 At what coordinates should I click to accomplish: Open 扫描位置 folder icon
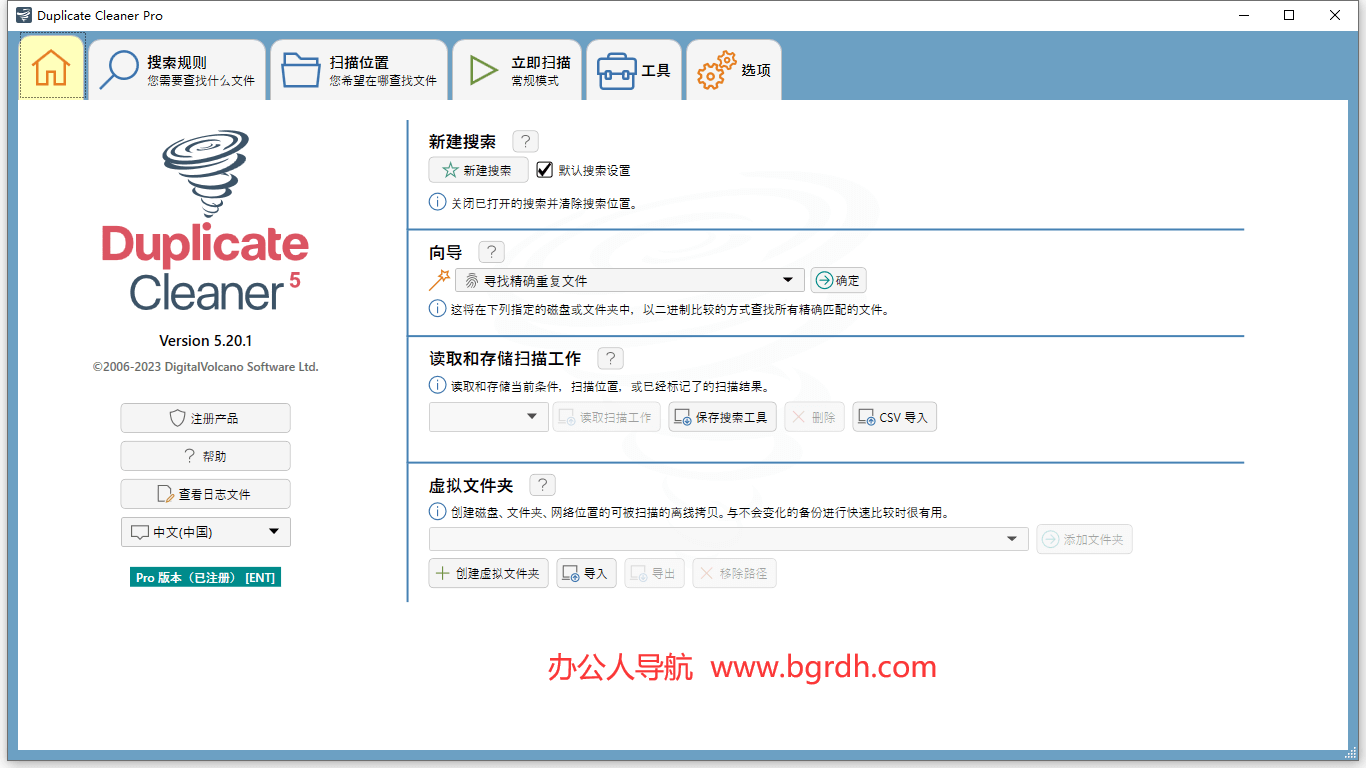301,67
